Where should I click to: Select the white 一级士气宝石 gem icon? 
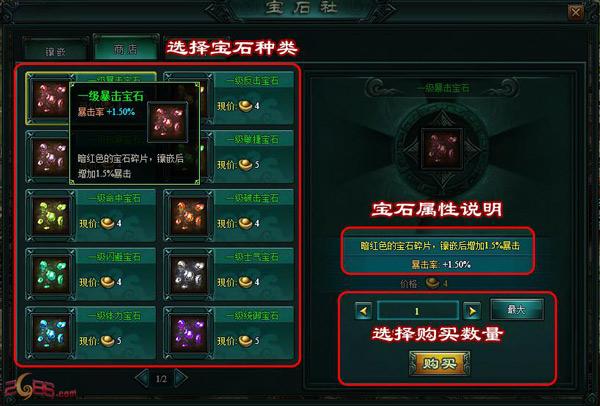(x=188, y=275)
